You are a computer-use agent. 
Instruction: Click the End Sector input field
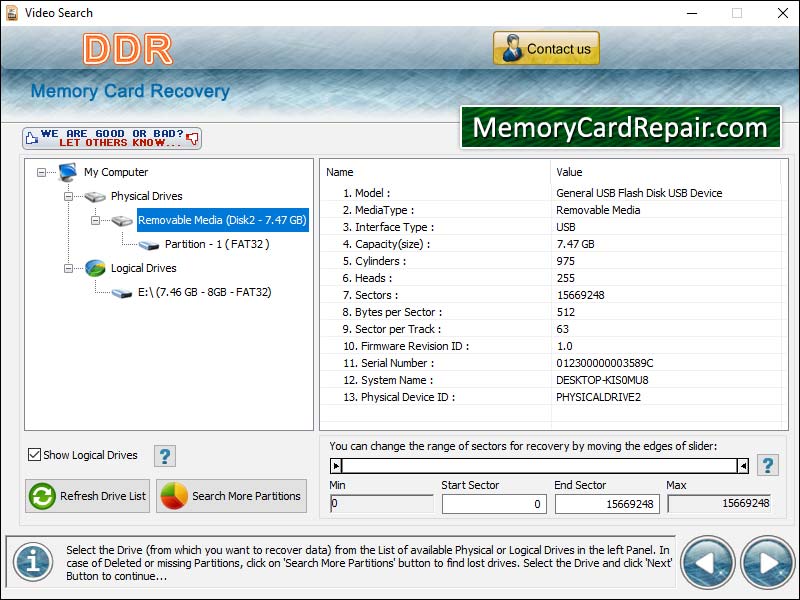click(607, 504)
